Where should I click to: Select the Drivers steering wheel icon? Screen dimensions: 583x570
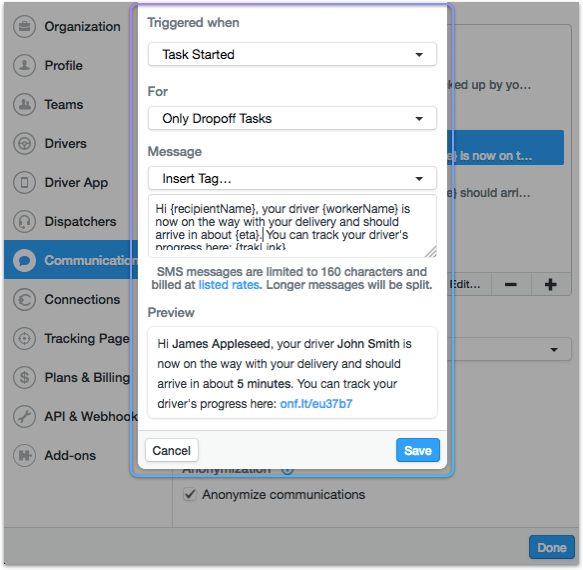pyautogui.click(x=25, y=144)
